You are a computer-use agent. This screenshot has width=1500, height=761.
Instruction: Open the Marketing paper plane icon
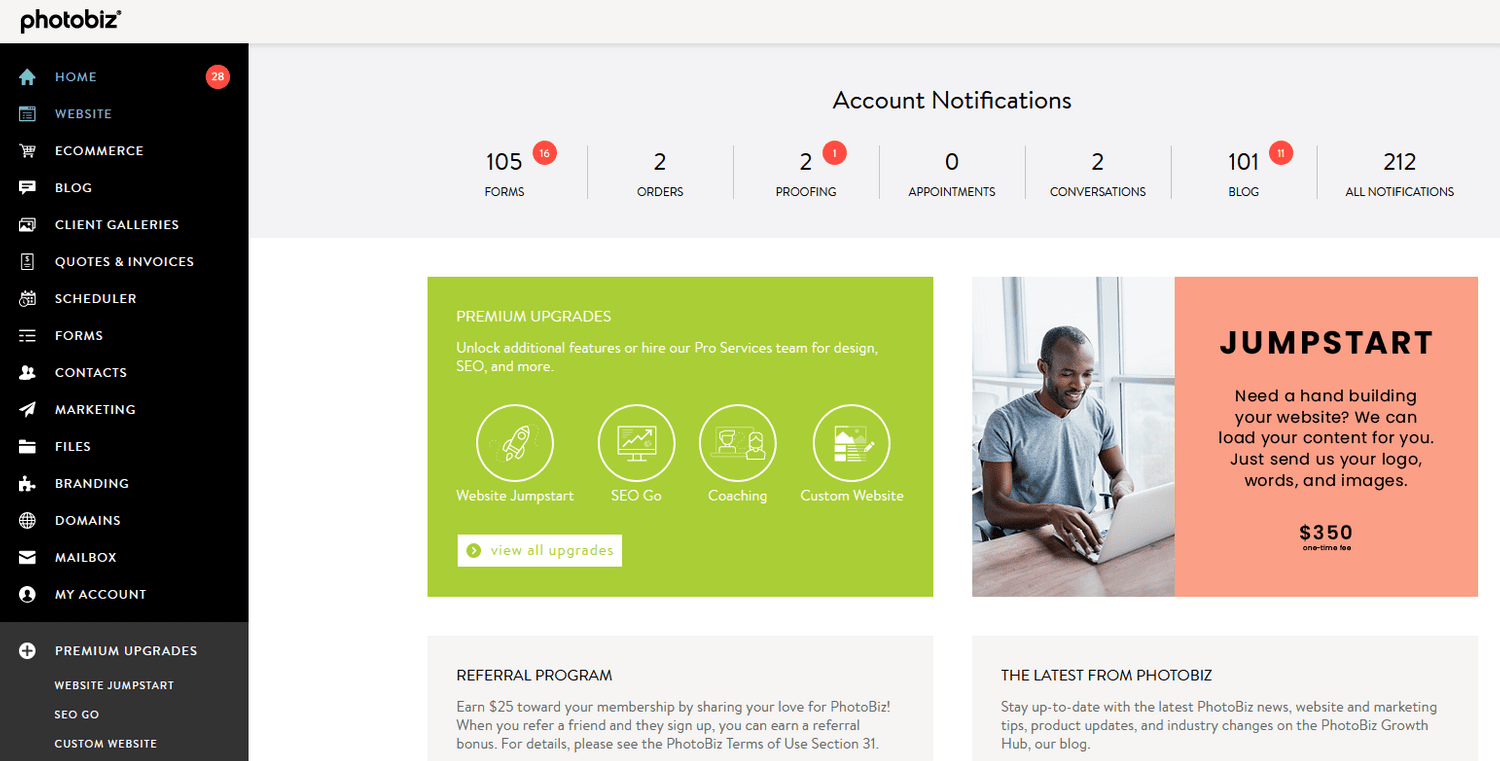pyautogui.click(x=28, y=410)
